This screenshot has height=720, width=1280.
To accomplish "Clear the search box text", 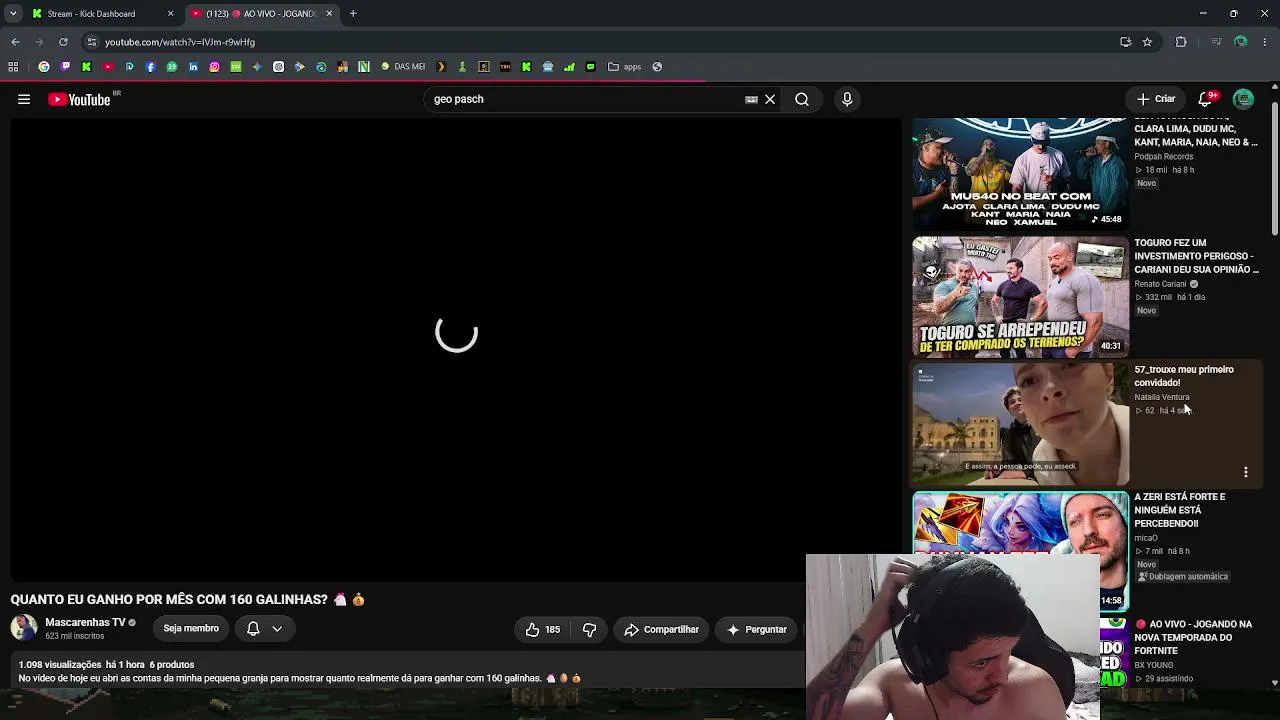I will [x=770, y=99].
